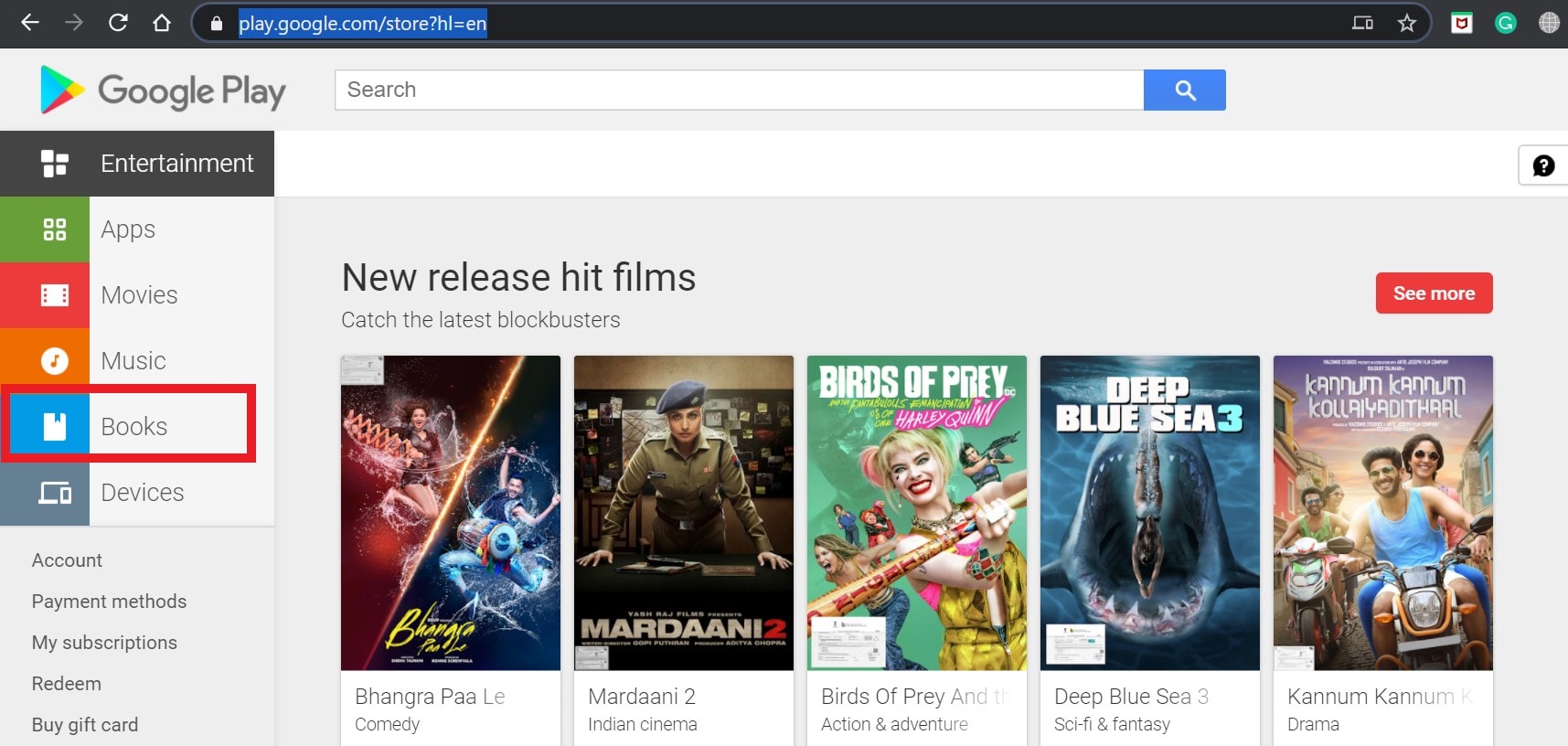The height and width of the screenshot is (746, 1568).
Task: Open the Entertainment section
Action: 137,164
